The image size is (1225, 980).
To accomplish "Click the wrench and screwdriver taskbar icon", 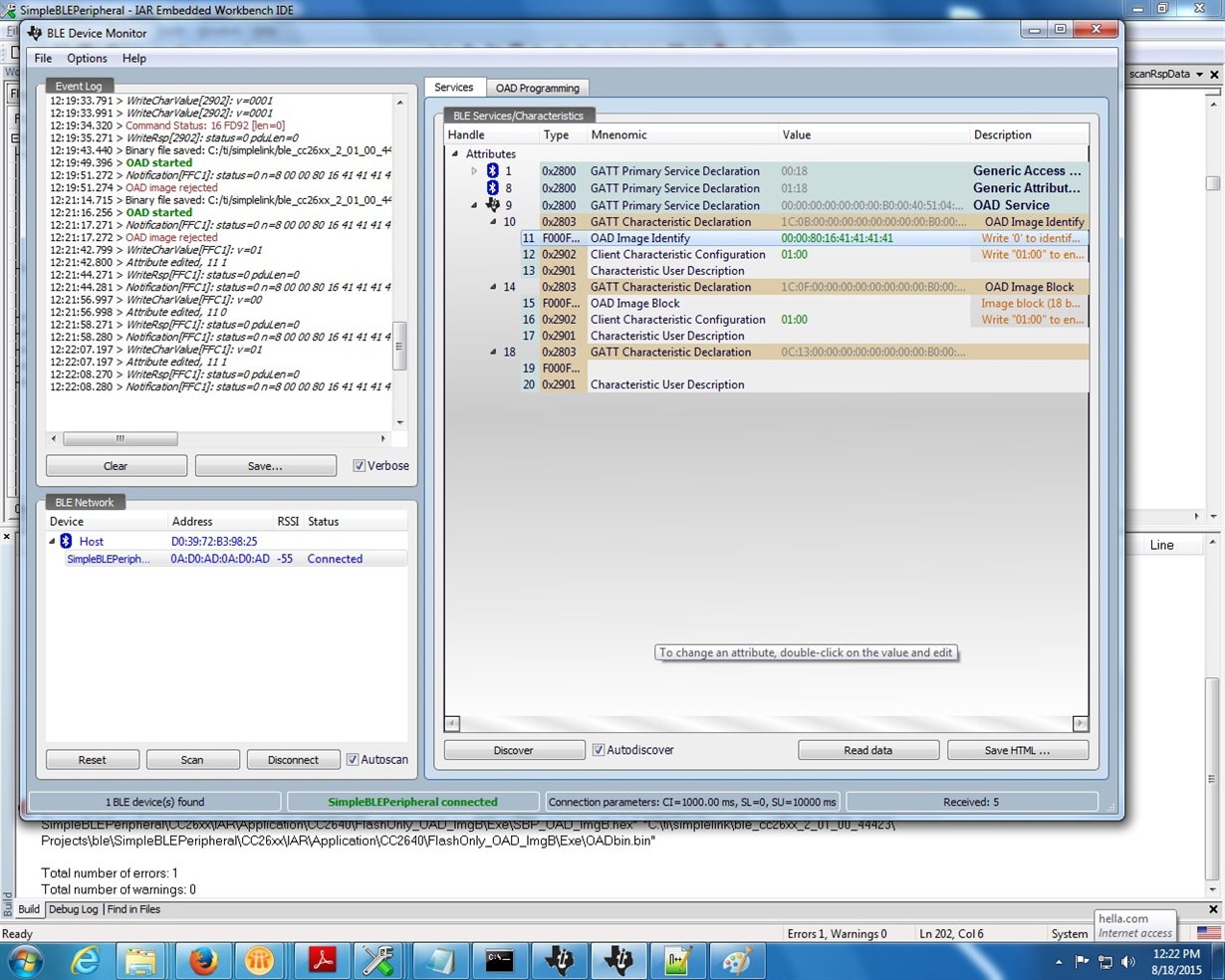I will point(378,961).
